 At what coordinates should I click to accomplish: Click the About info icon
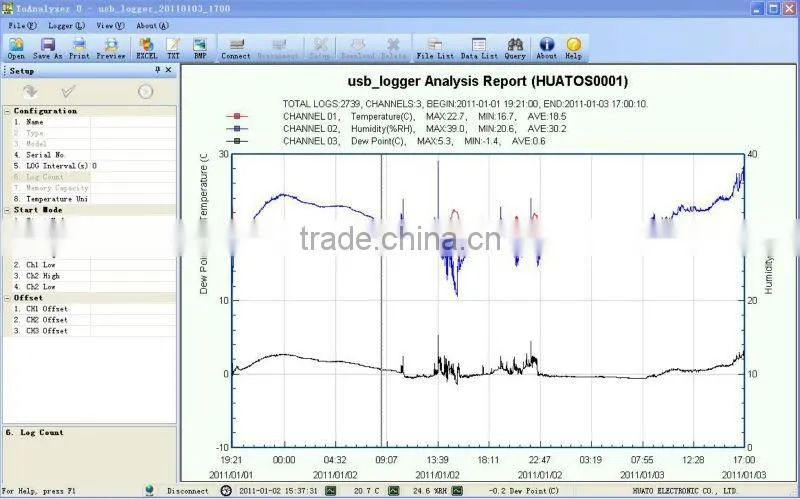546,44
